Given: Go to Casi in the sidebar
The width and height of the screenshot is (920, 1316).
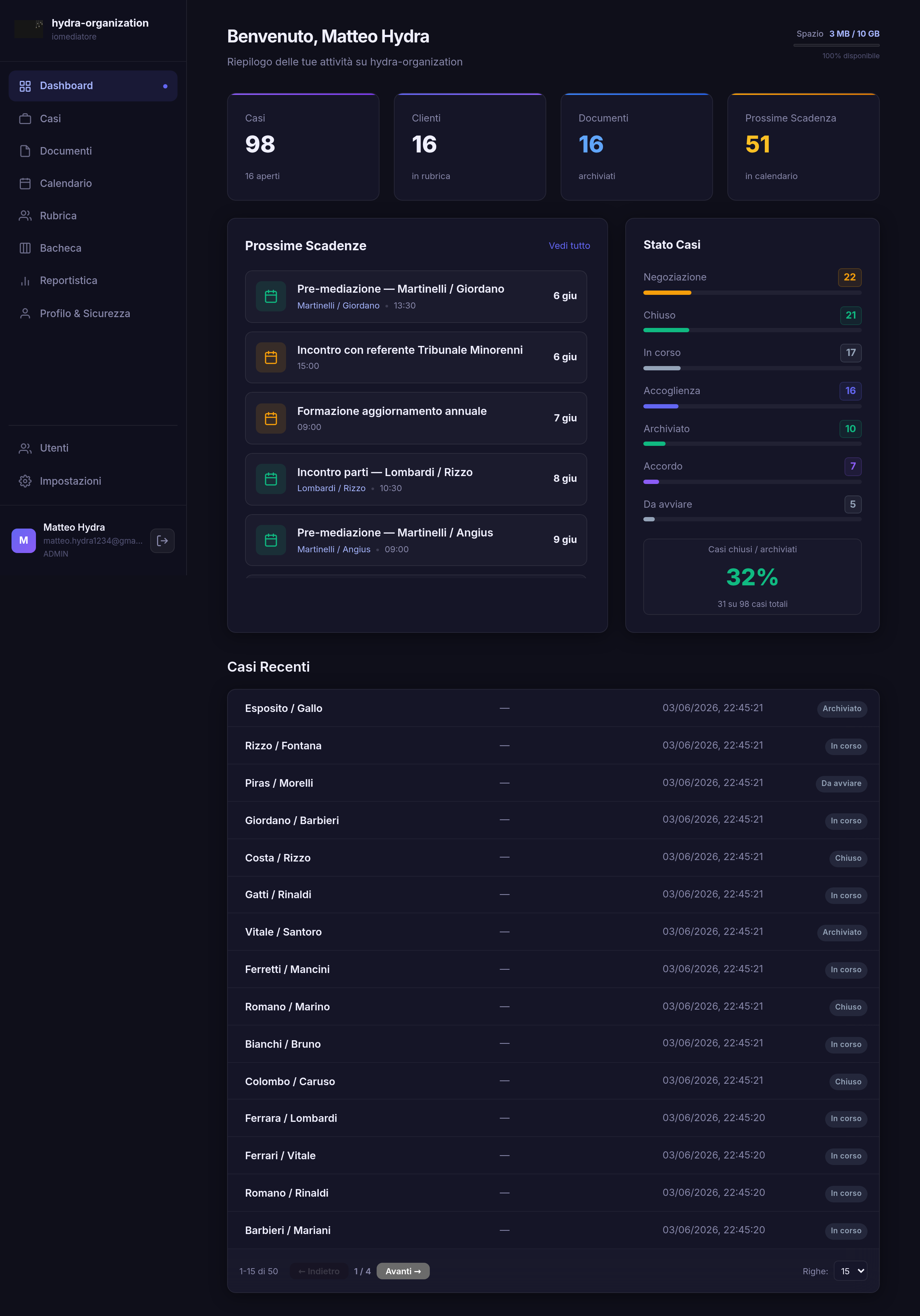Looking at the screenshot, I should (93, 119).
